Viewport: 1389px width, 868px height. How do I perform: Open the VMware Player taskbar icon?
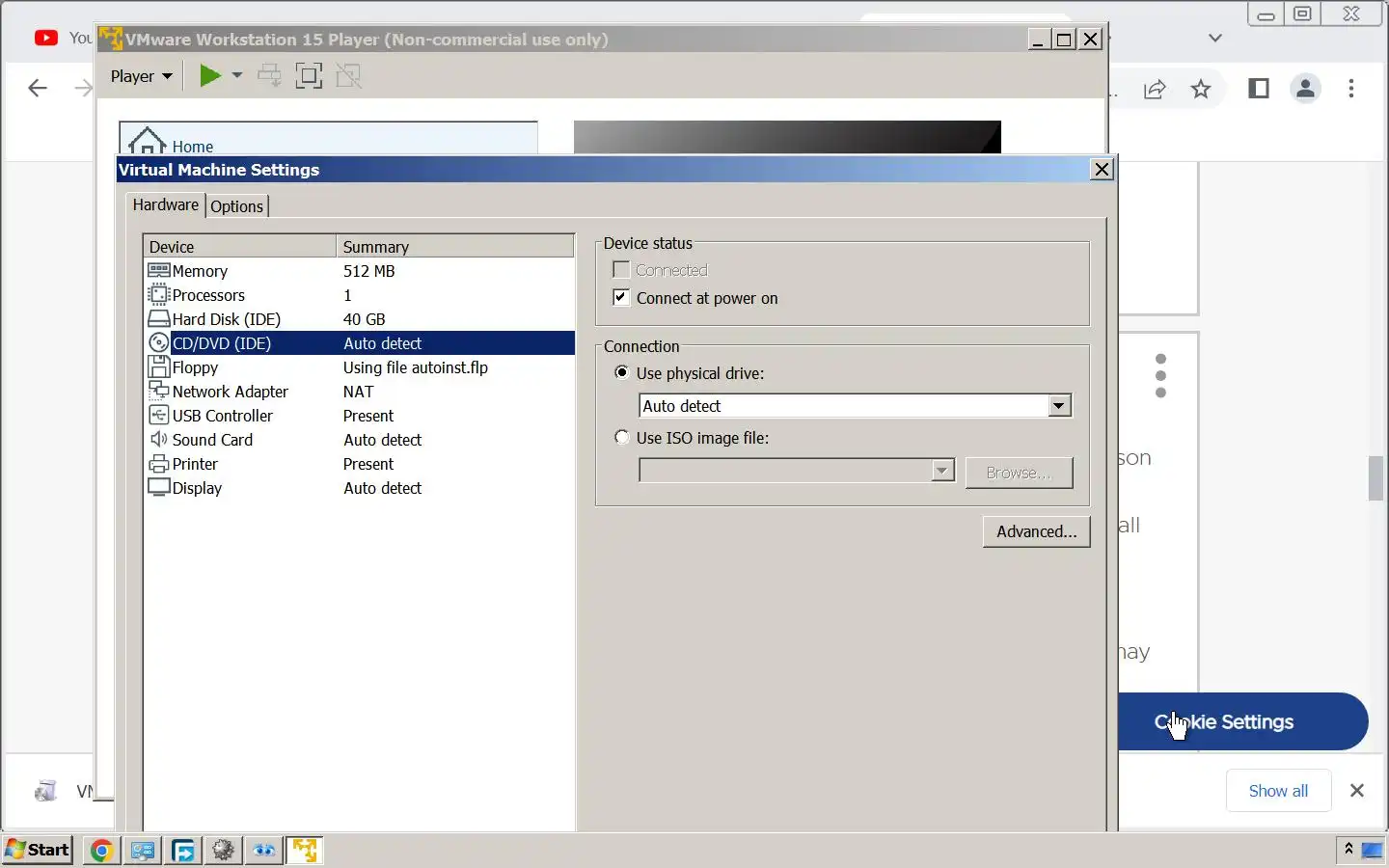pos(305,851)
